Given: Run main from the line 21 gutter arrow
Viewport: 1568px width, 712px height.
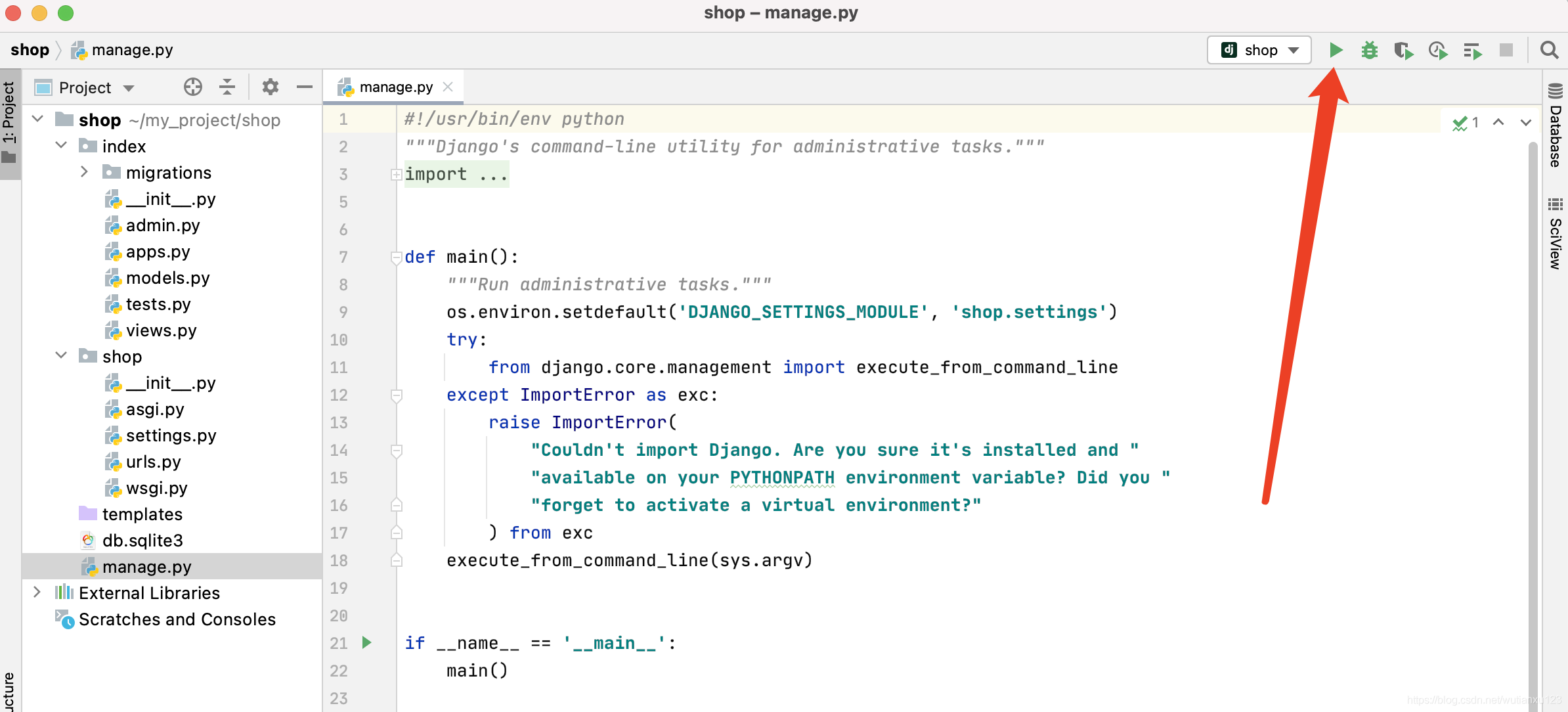Looking at the screenshot, I should point(367,642).
